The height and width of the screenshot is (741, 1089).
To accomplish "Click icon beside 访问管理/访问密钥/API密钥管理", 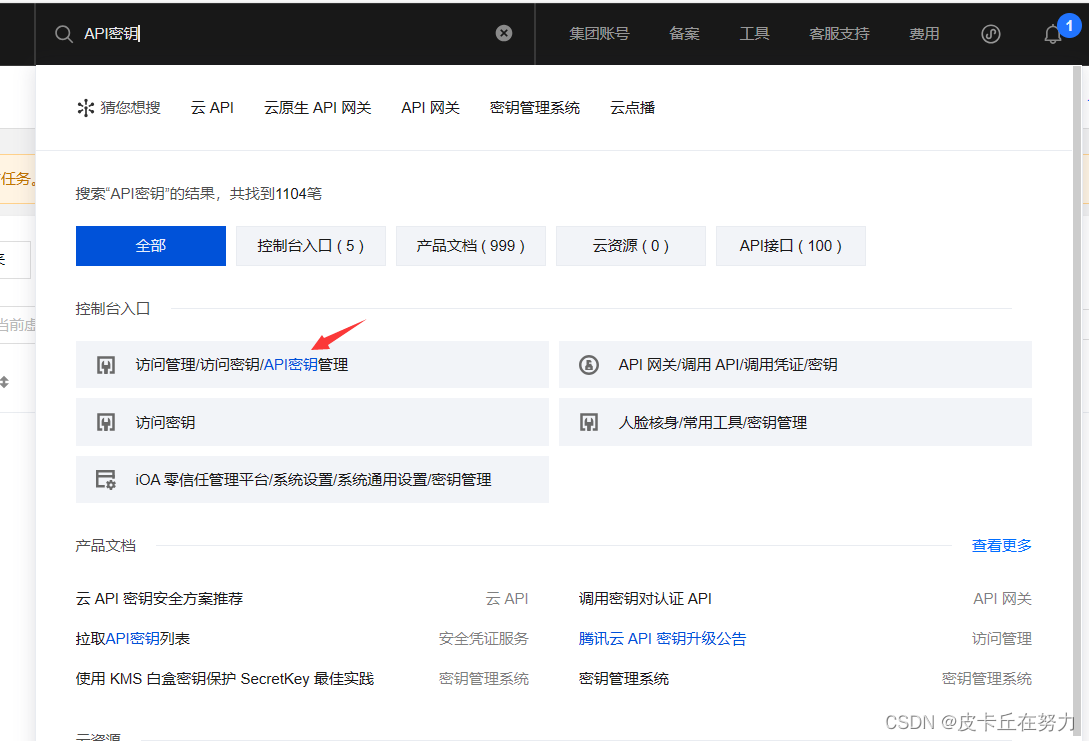I will [x=106, y=365].
